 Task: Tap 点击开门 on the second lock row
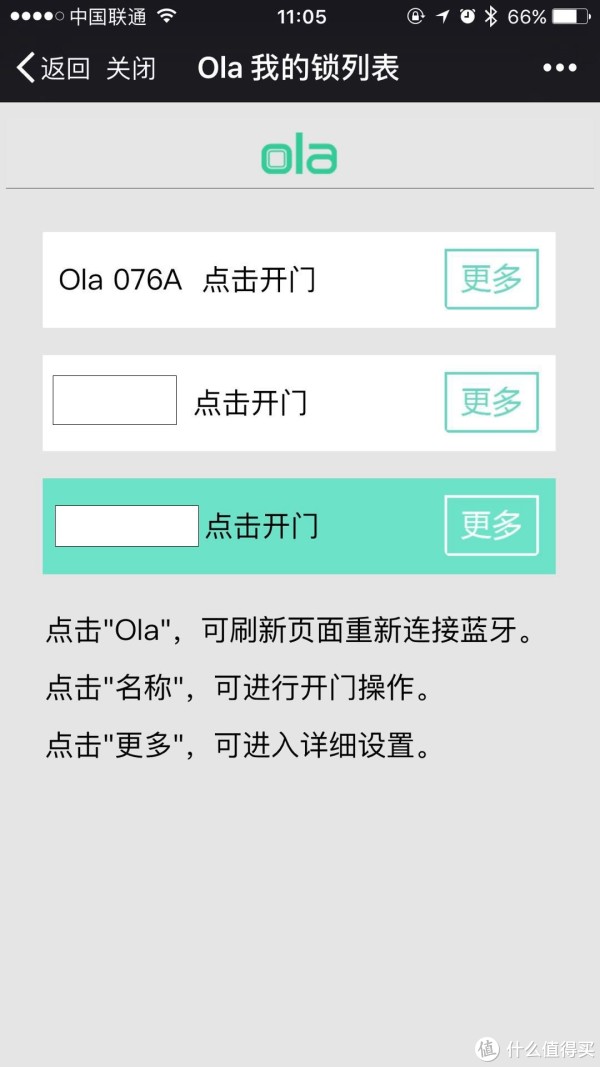[250, 403]
